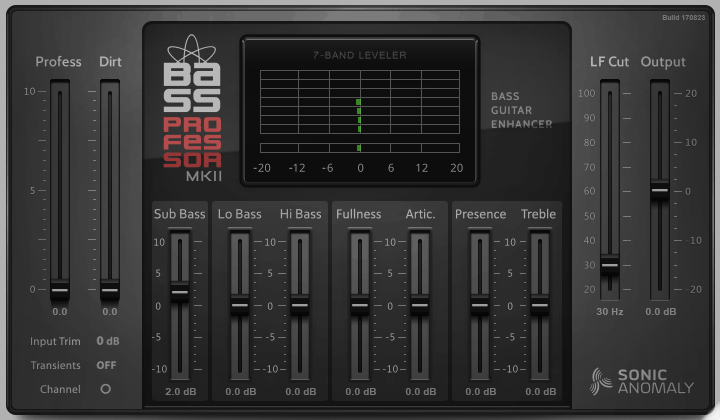Click the Treble slider handle
The image size is (720, 420).
tap(540, 305)
